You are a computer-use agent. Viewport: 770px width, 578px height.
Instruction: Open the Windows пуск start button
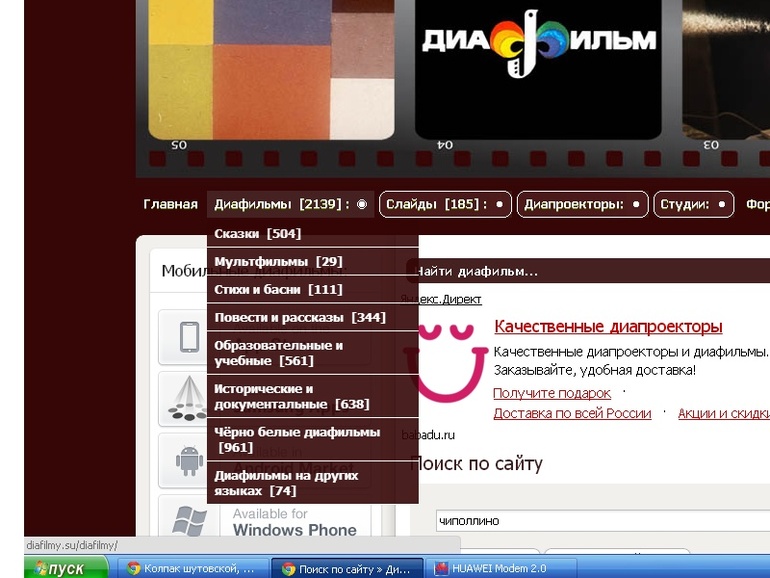(65, 568)
